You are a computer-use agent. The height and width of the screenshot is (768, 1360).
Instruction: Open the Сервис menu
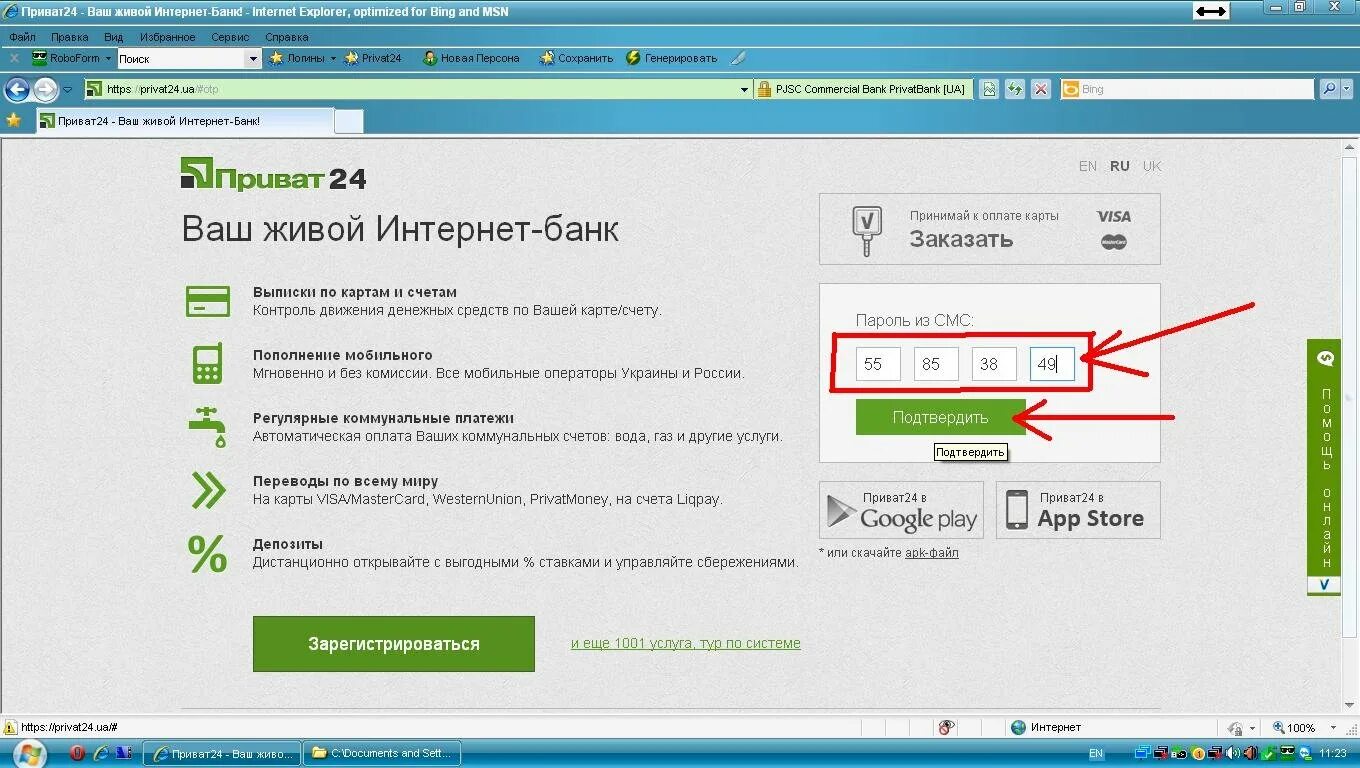(x=230, y=37)
